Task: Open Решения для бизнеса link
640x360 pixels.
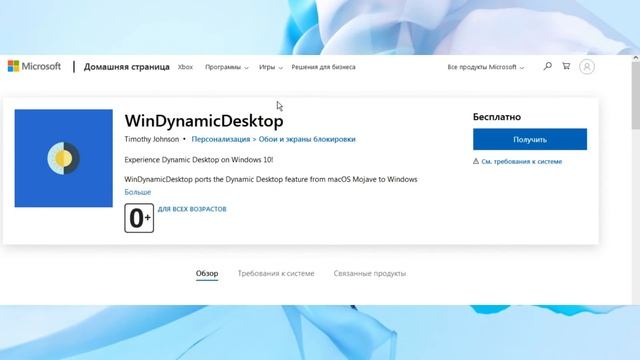Action: point(323,67)
